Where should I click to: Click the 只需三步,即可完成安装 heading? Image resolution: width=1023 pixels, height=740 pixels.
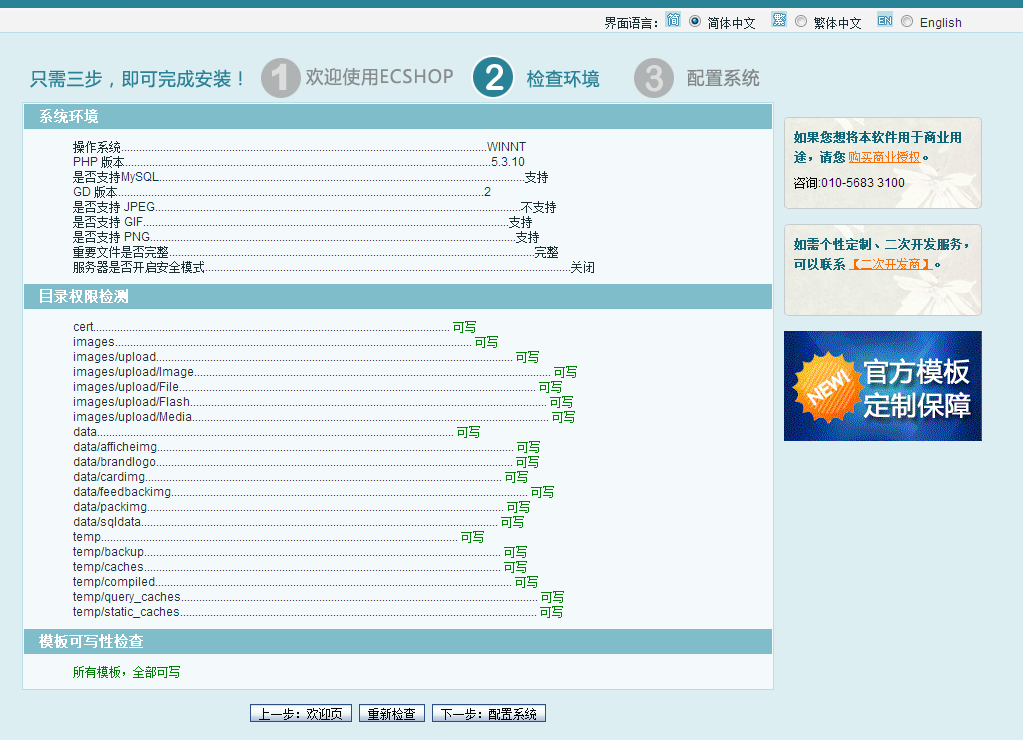tap(137, 79)
